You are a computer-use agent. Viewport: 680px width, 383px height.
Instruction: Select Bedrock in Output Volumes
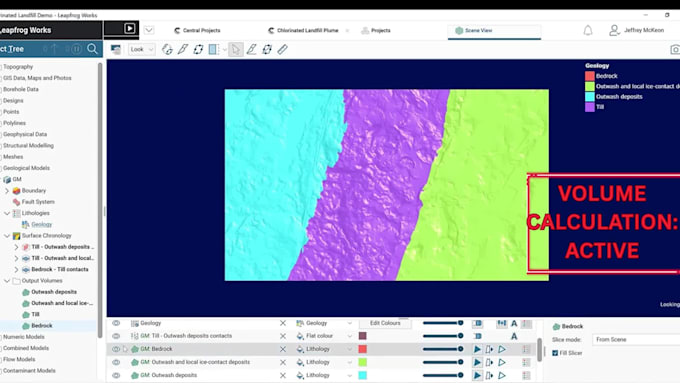click(x=42, y=326)
